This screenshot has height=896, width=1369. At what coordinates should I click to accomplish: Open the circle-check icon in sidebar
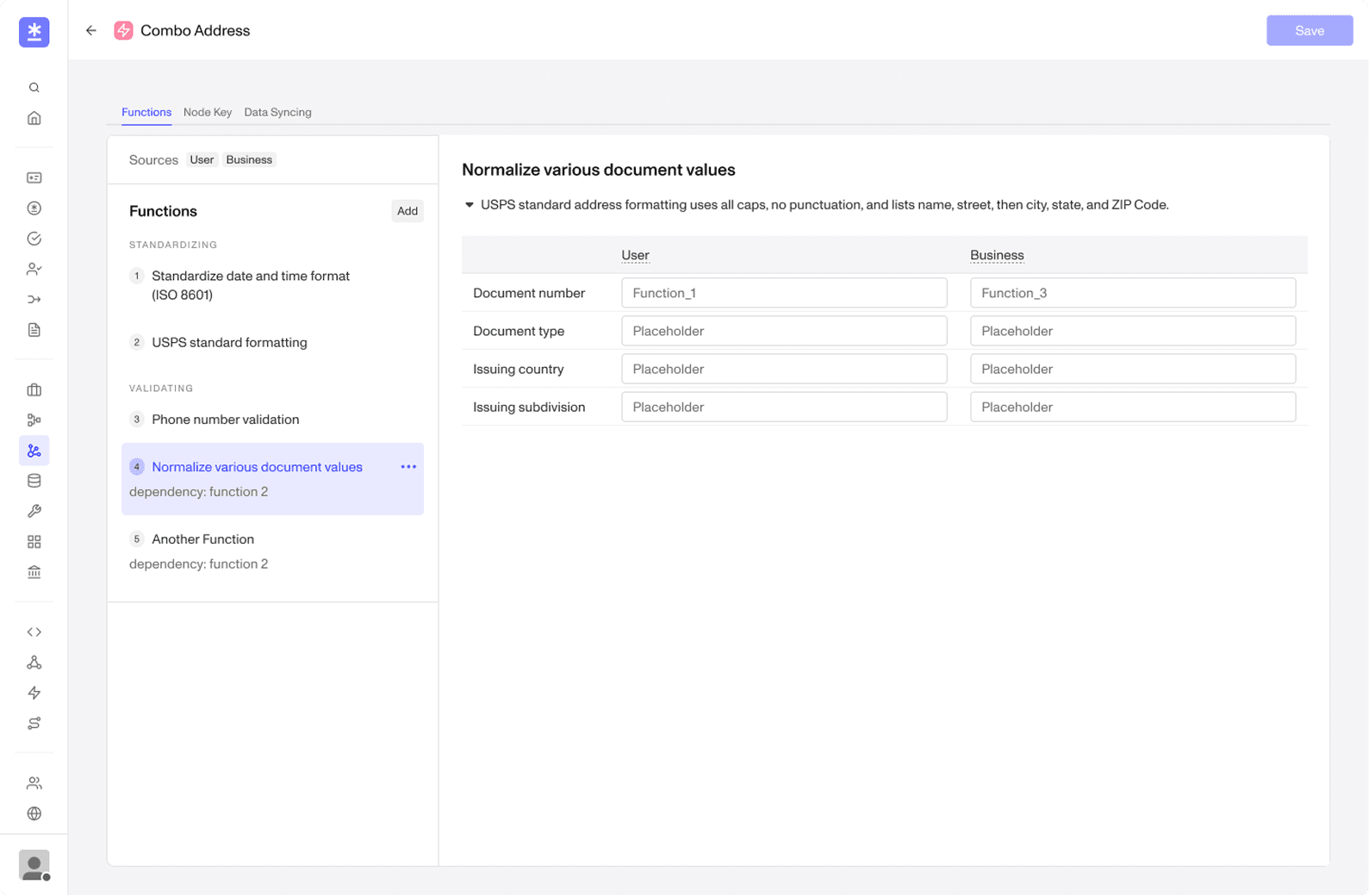tap(34, 239)
